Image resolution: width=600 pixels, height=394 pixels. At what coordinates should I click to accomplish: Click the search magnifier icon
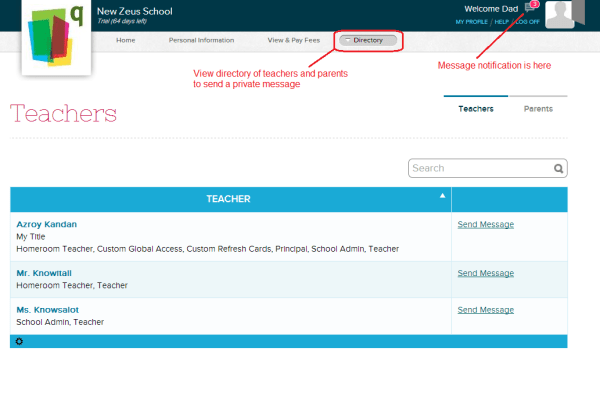point(558,168)
